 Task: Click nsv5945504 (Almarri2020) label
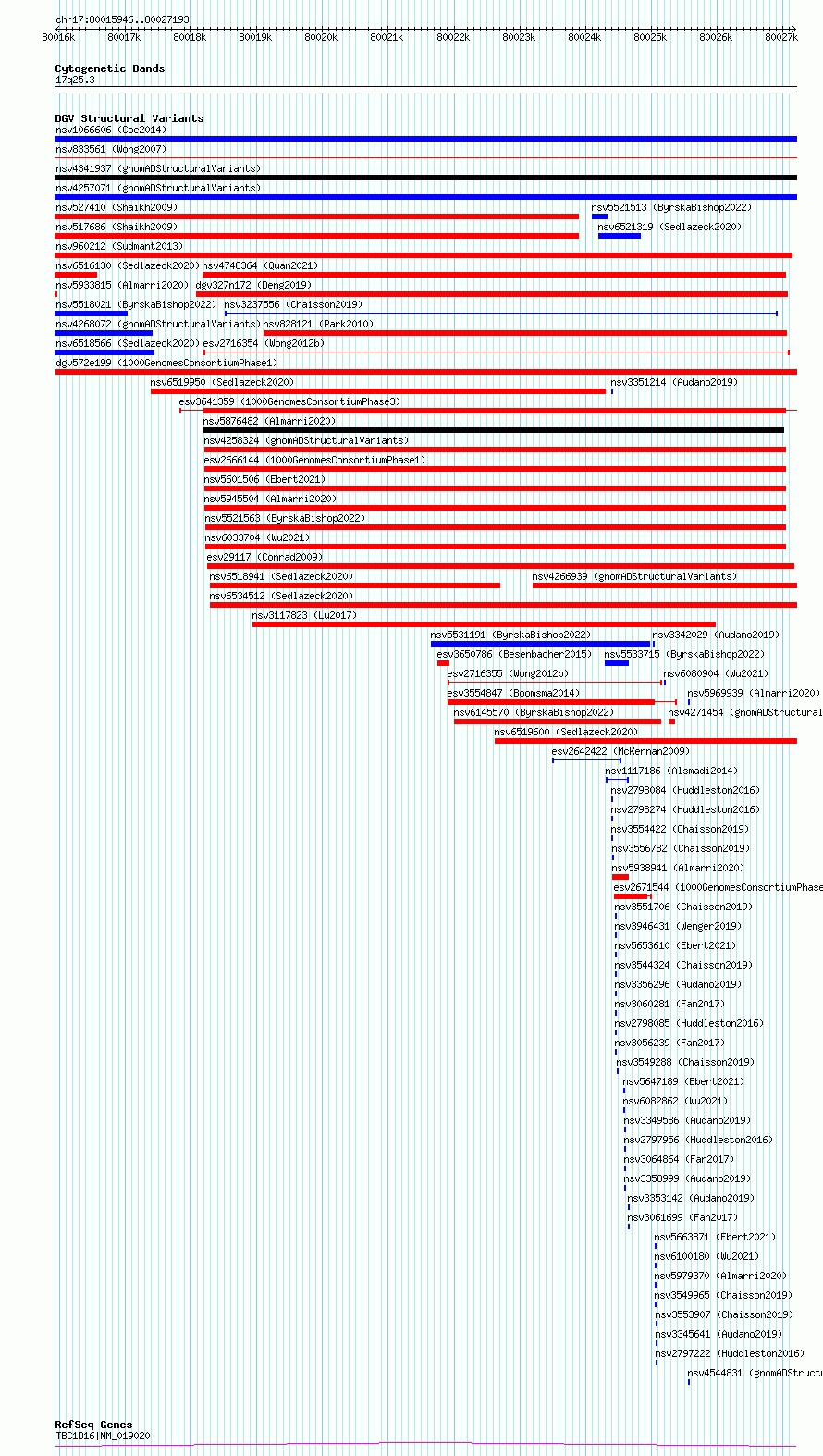tap(270, 499)
